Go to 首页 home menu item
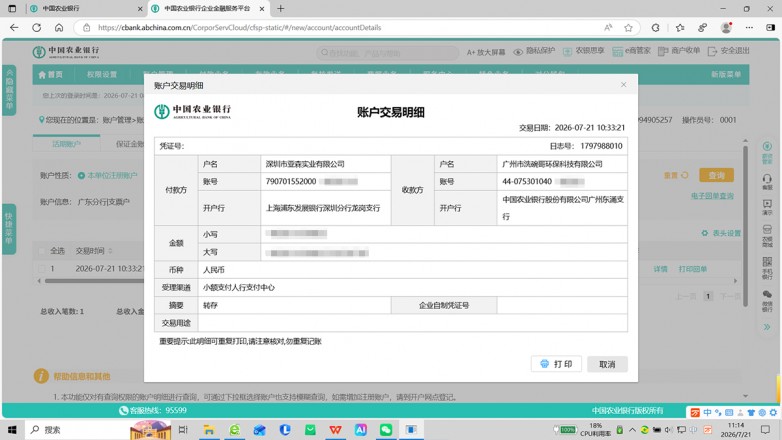Screen dimensions: 782x440 pos(51,74)
